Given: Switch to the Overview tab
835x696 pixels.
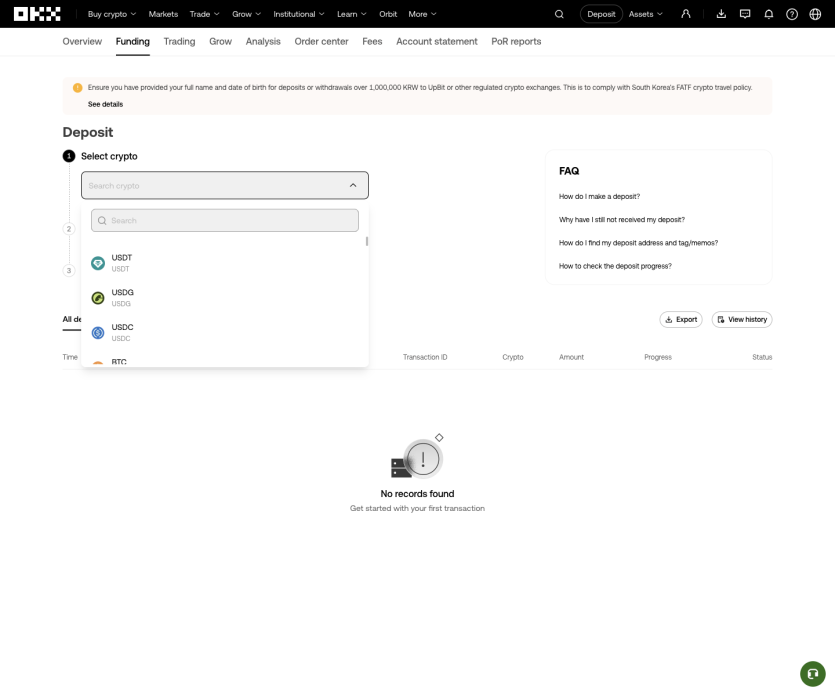Looking at the screenshot, I should click(82, 42).
